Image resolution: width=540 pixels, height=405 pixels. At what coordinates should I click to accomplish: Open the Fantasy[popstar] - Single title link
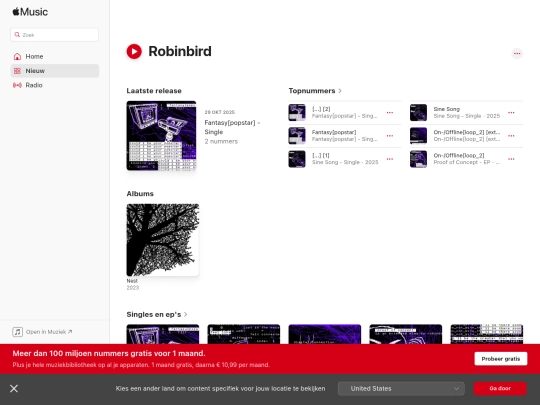point(232,127)
